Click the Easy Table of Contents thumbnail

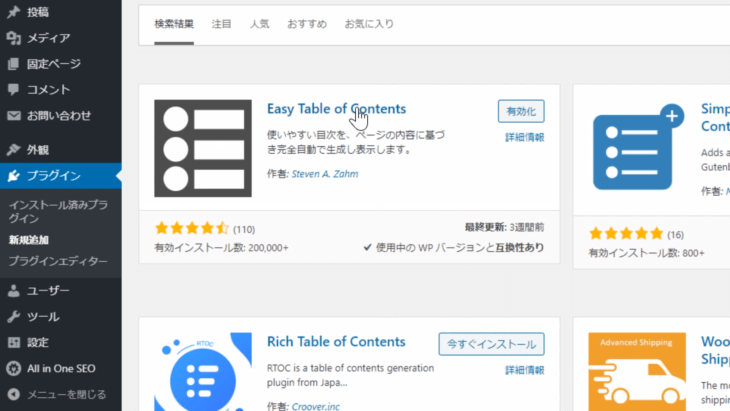click(203, 148)
